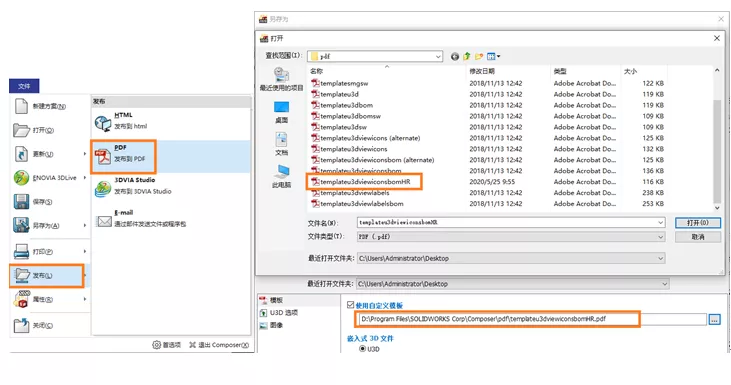Click the E-mail envelope icon
Image resolution: width=731 pixels, height=385 pixels.
(104, 221)
